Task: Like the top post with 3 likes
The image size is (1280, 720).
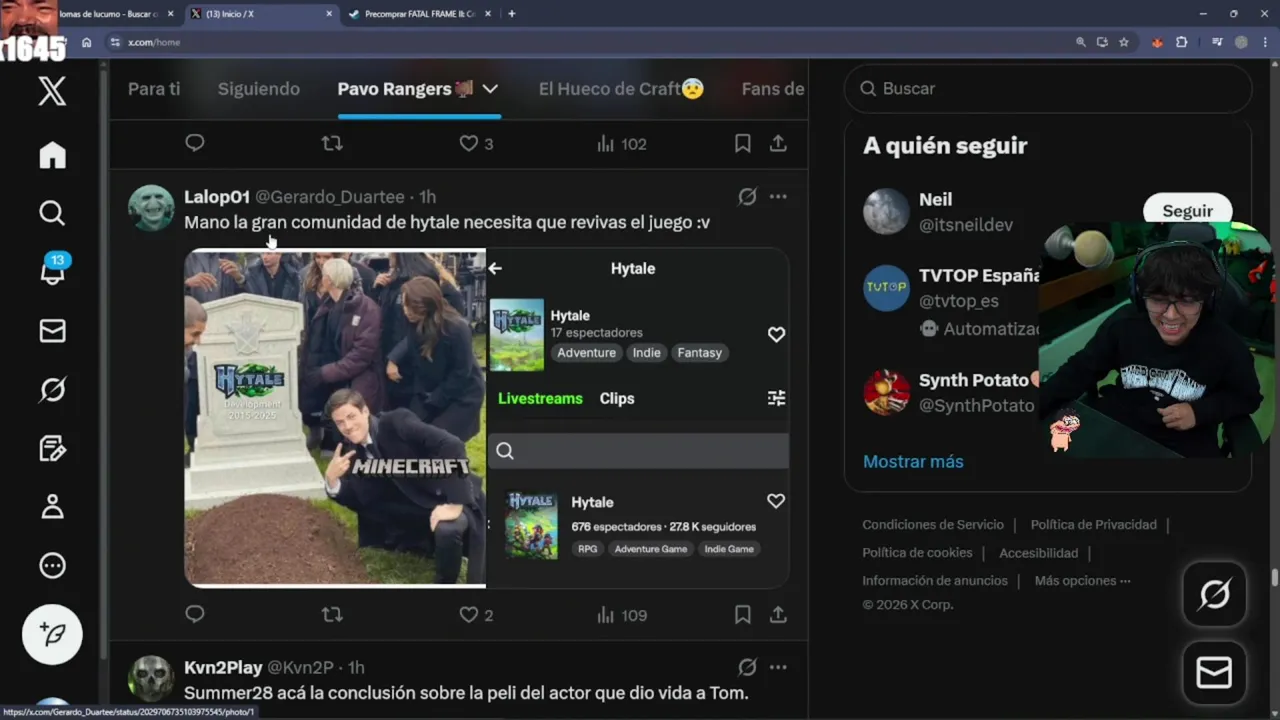Action: 476,143
